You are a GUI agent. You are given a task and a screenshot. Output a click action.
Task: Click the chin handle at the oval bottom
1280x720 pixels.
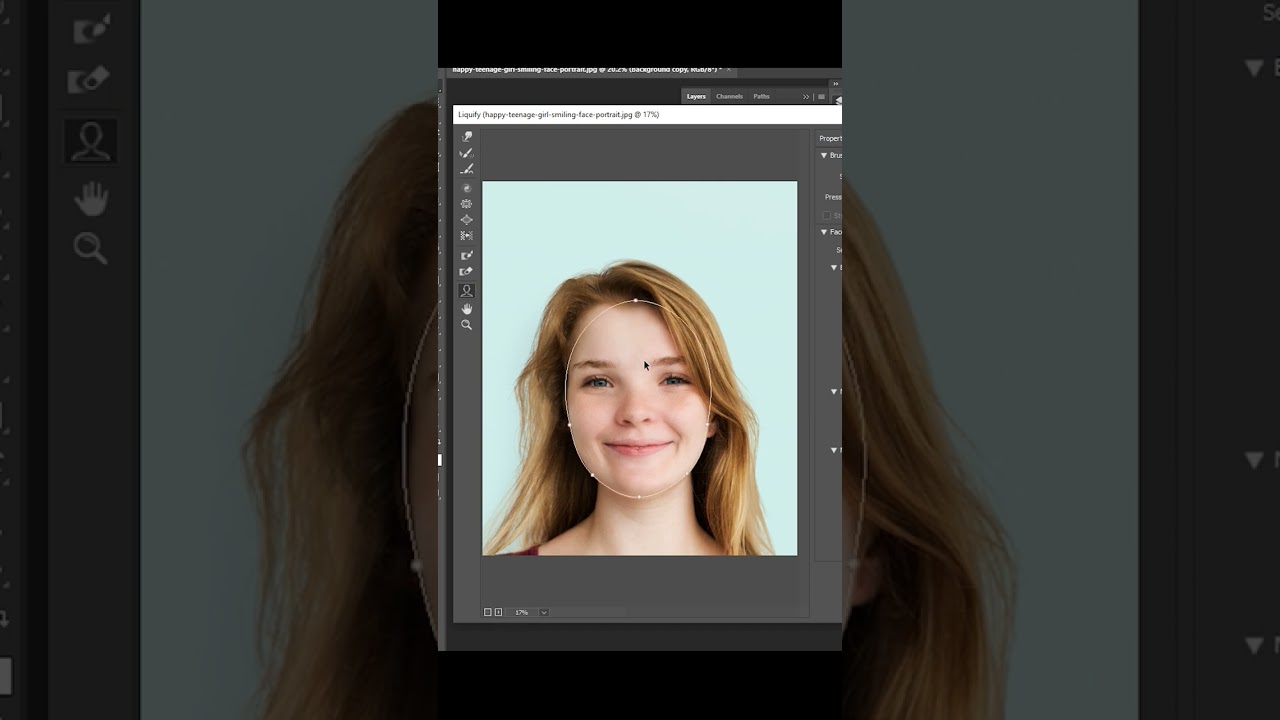639,496
